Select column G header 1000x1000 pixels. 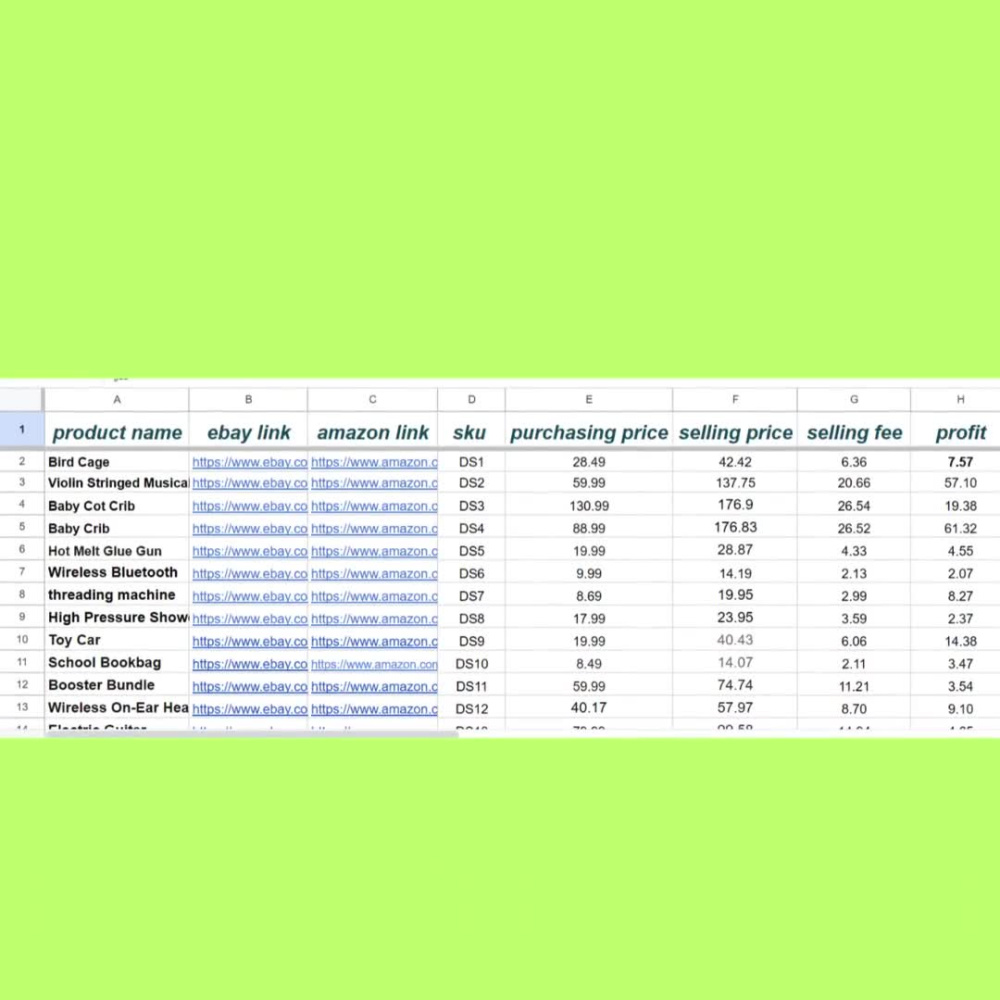(854, 399)
